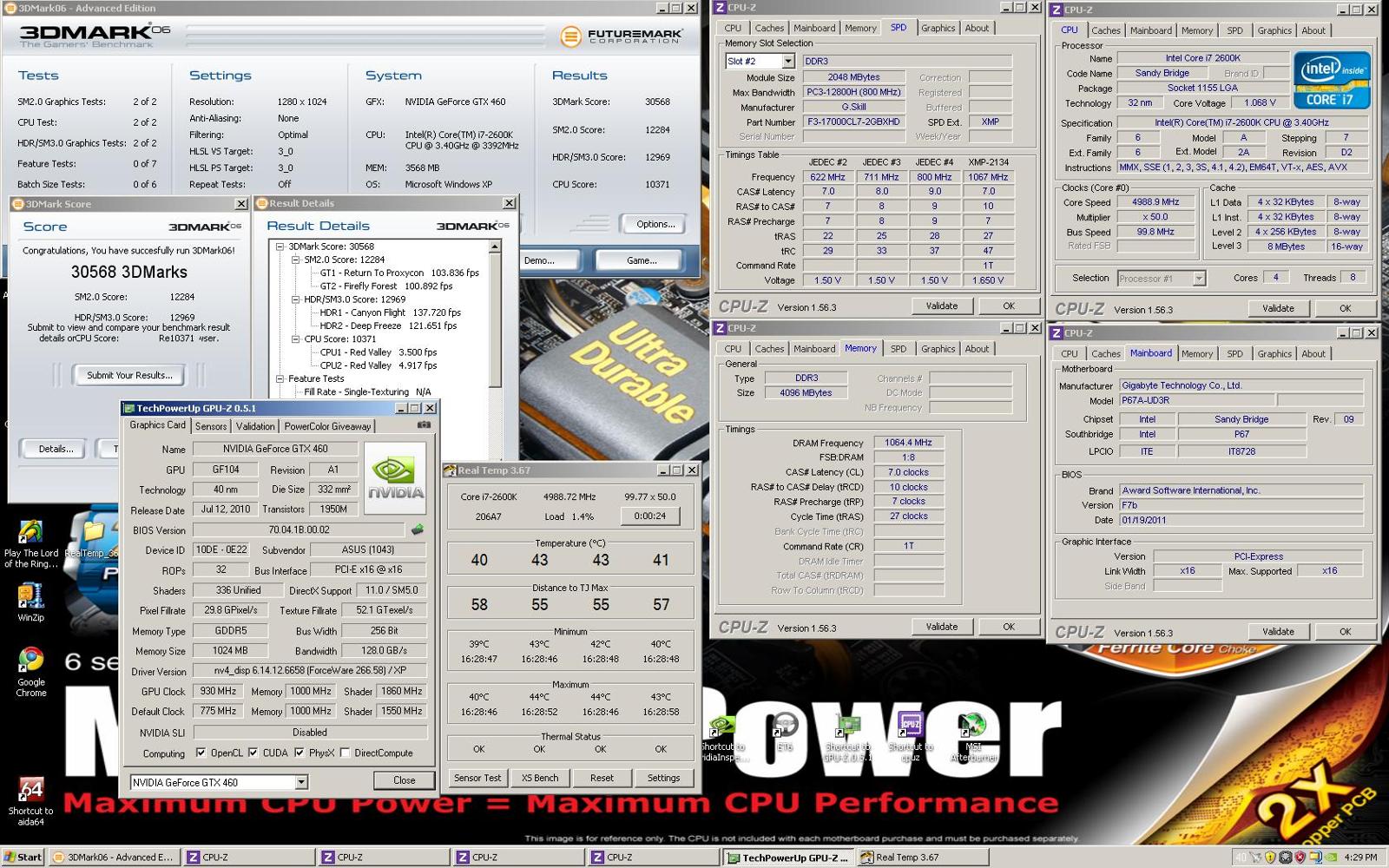Image resolution: width=1389 pixels, height=868 pixels.
Task: Click Submit Your Results button
Action: [x=129, y=375]
